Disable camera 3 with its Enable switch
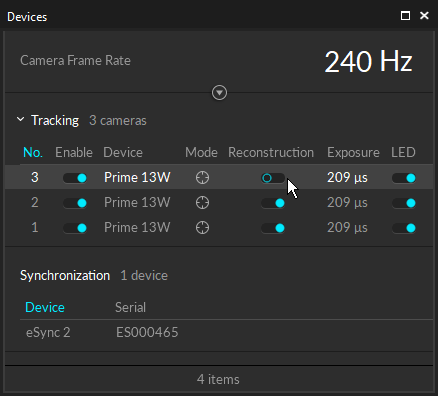The height and width of the screenshot is (396, 438). pos(75,178)
